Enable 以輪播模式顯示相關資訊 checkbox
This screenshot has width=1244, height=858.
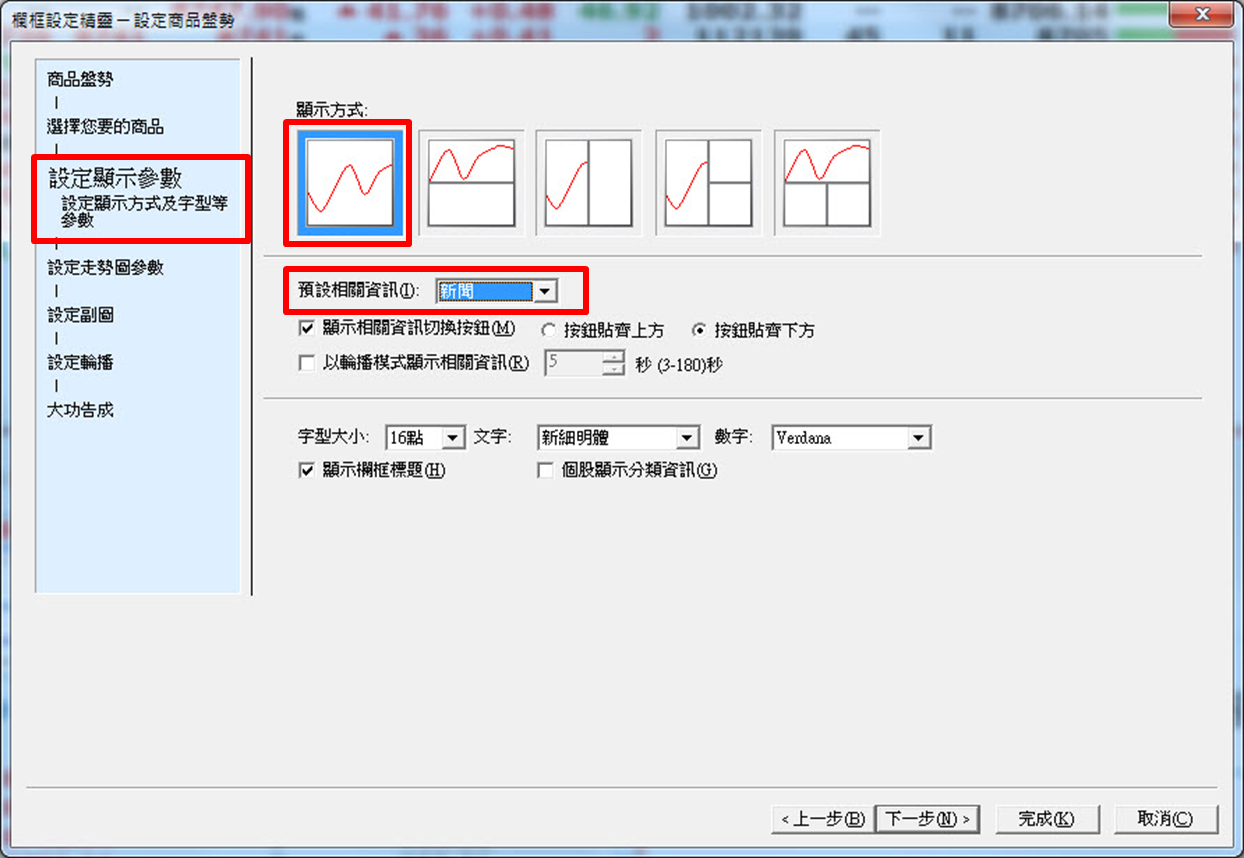click(x=307, y=363)
